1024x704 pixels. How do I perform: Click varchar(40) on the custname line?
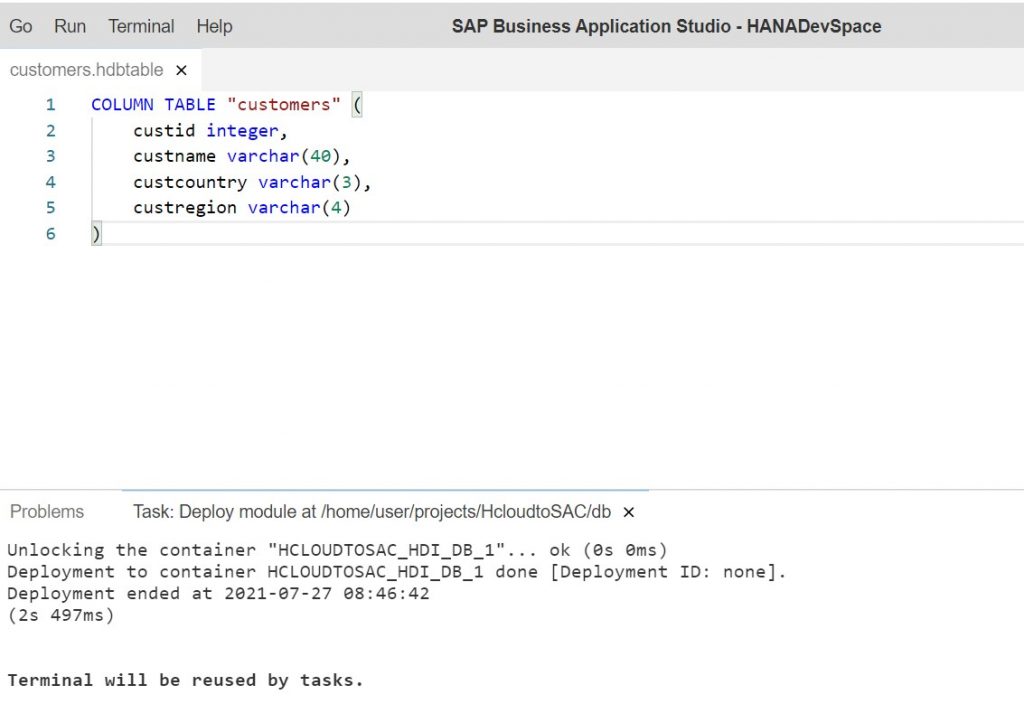pos(283,156)
